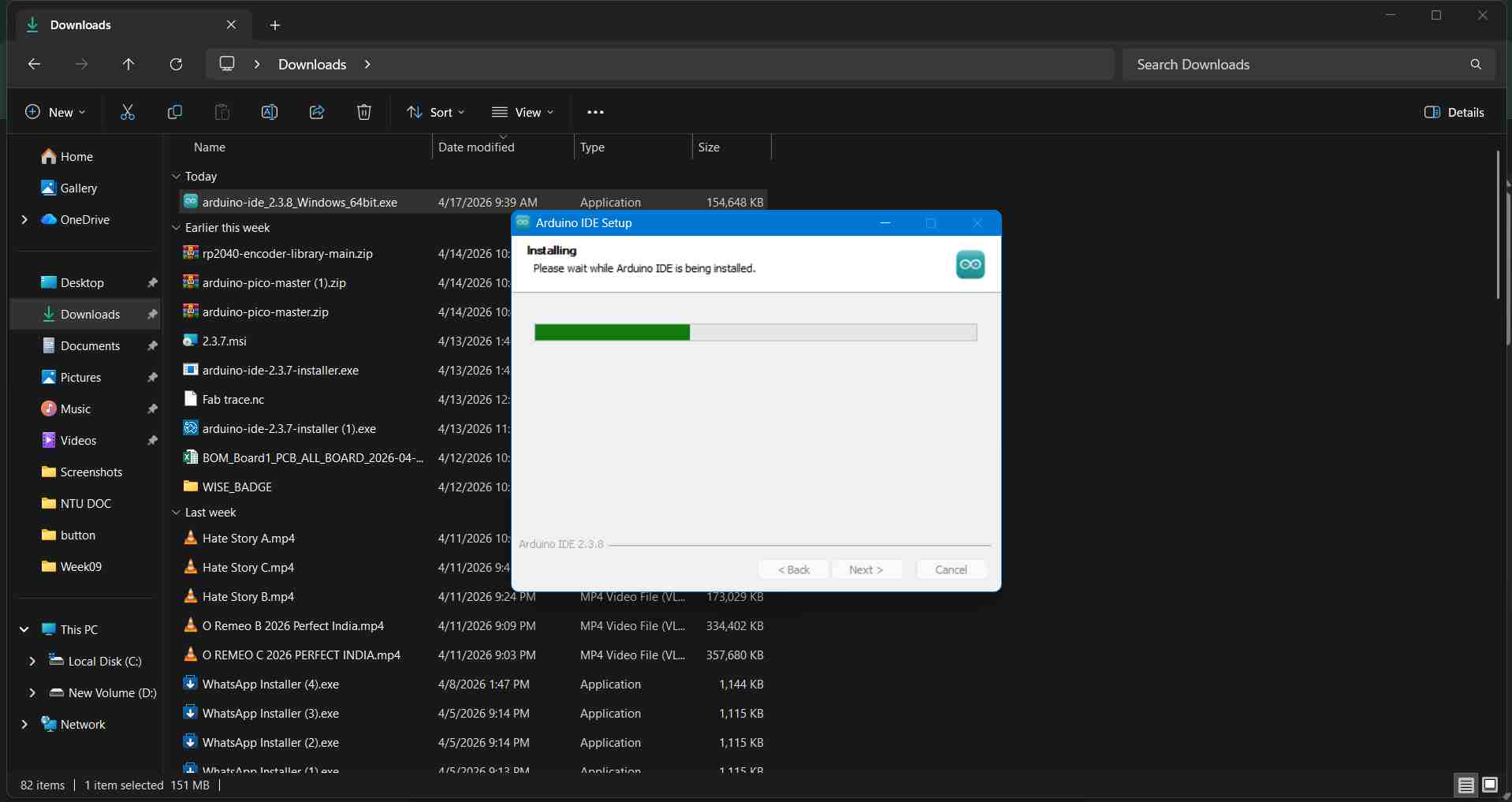The width and height of the screenshot is (1512, 802).
Task: Click the 2.3.7.msi installer file icon
Action: (190, 340)
